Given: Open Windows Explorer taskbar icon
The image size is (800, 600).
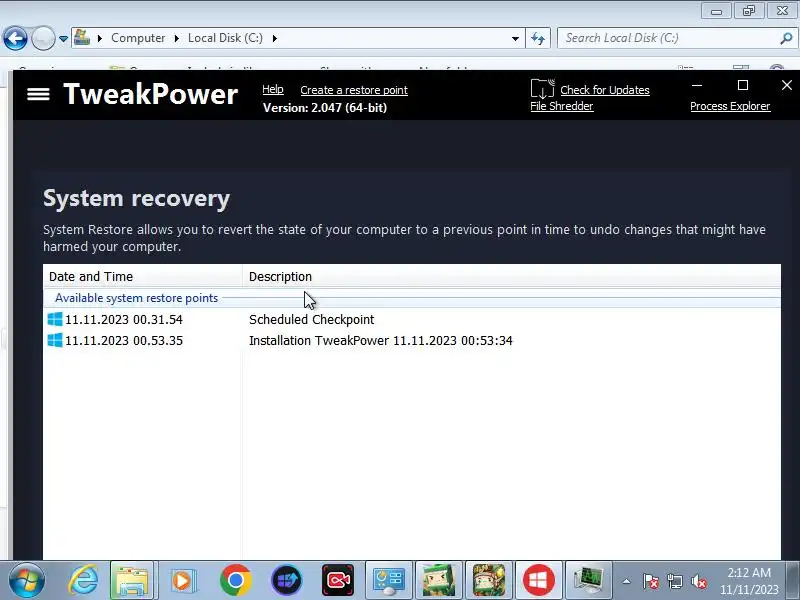Looking at the screenshot, I should point(132,581).
